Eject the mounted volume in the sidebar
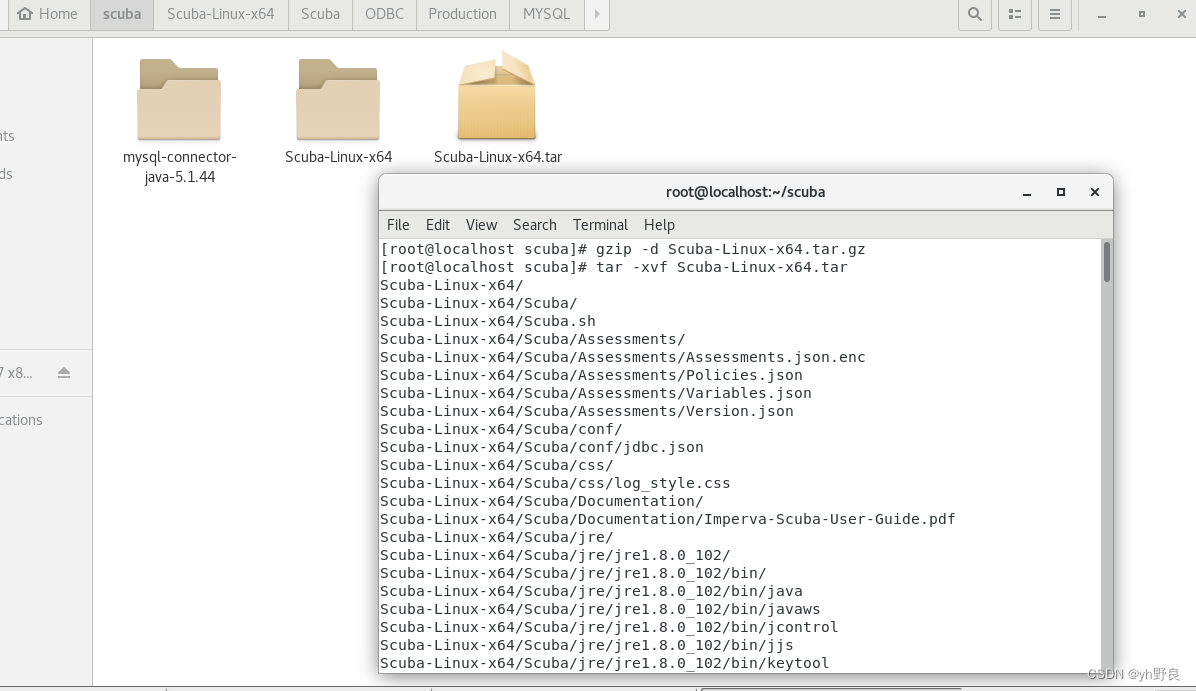 64,372
